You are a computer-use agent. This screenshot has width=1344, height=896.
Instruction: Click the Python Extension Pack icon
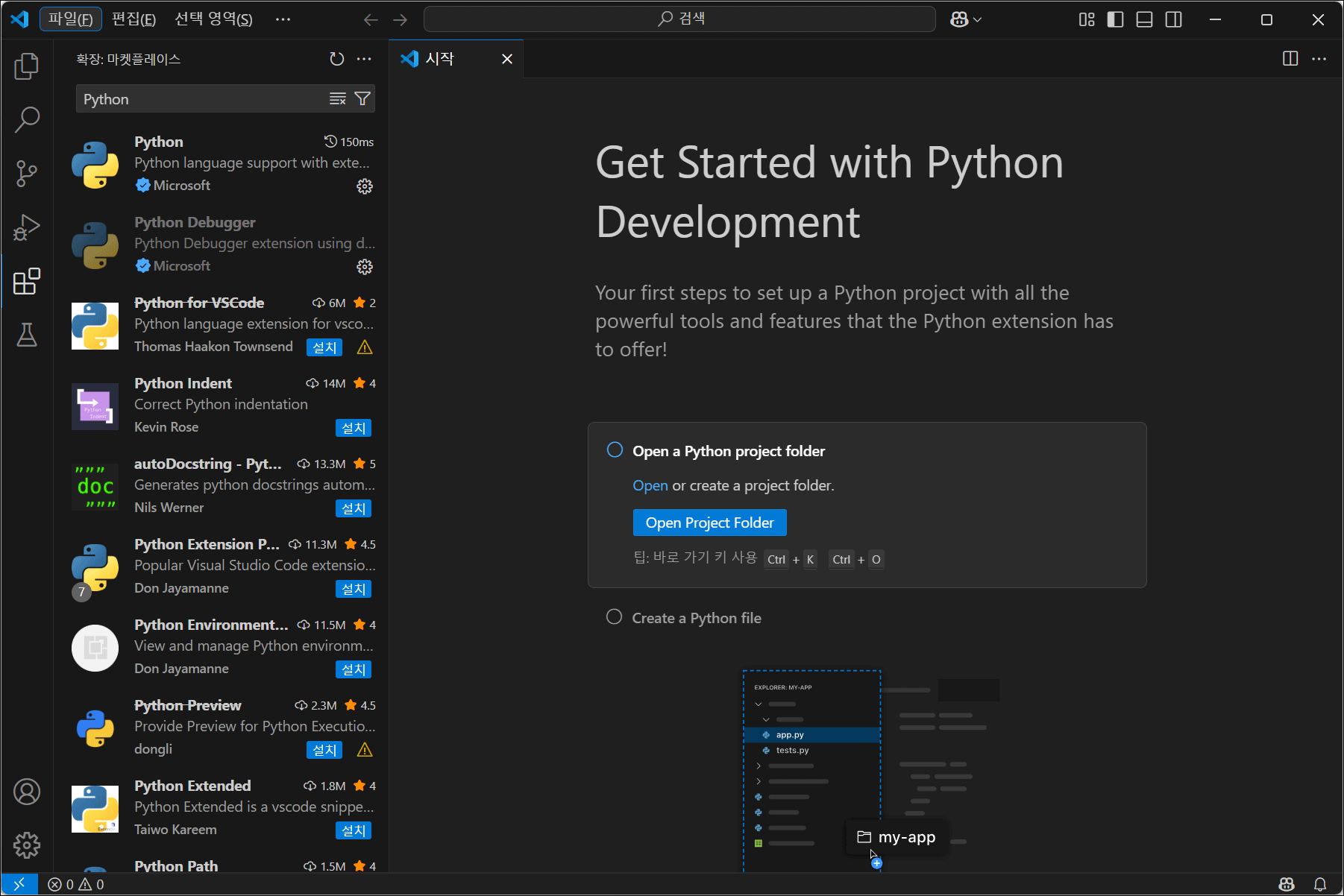(95, 567)
